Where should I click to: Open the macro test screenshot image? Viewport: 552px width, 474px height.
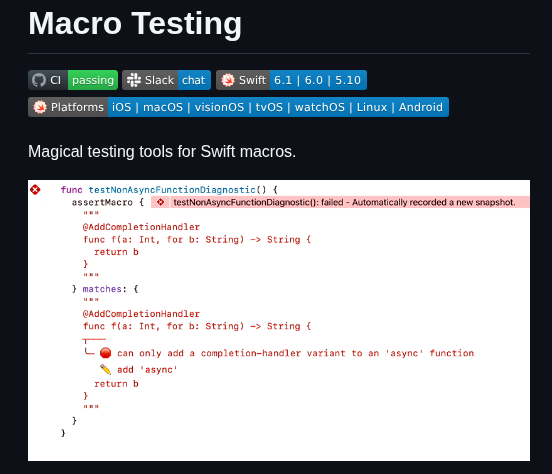pos(279,320)
